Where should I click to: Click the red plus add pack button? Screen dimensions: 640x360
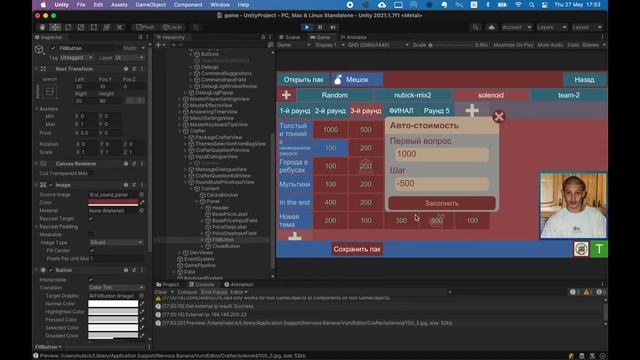click(x=286, y=95)
